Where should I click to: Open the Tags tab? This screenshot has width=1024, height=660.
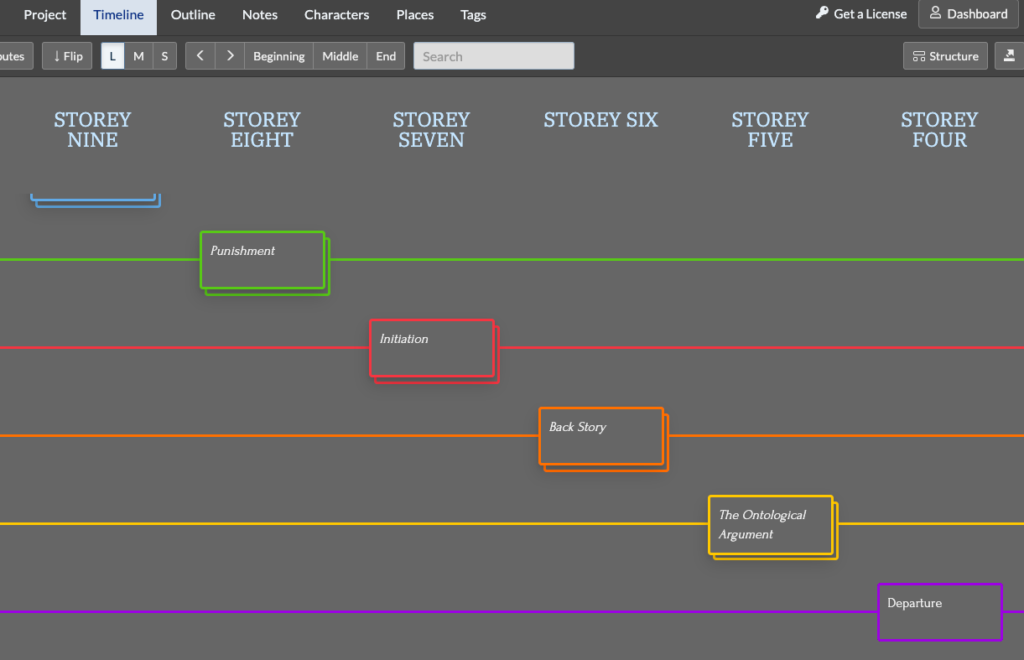coord(473,14)
